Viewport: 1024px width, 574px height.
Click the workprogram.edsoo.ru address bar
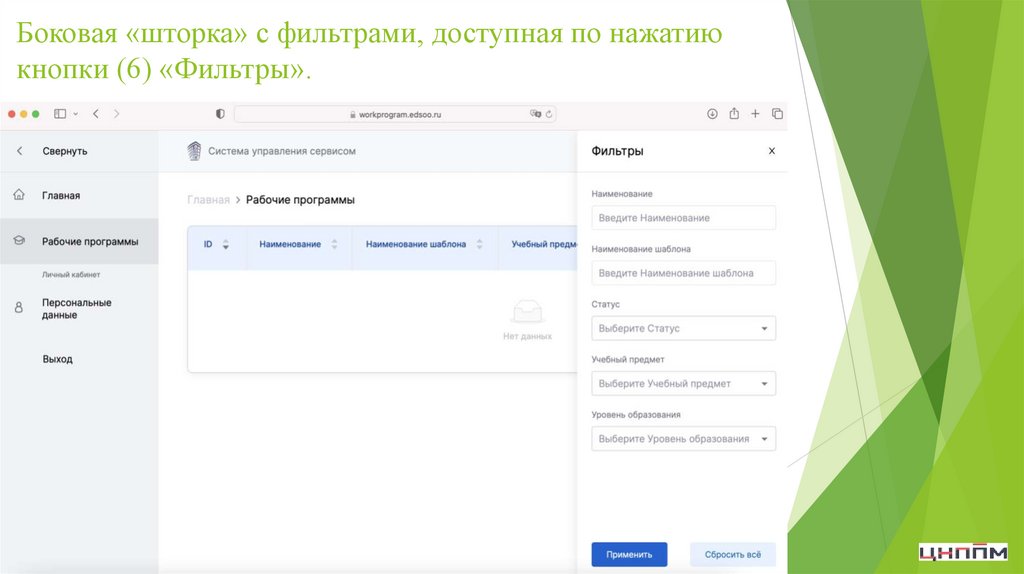click(x=394, y=114)
